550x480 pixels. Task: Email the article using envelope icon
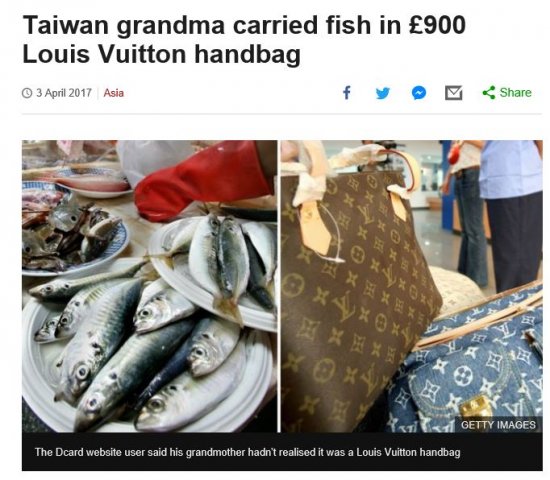[x=454, y=93]
